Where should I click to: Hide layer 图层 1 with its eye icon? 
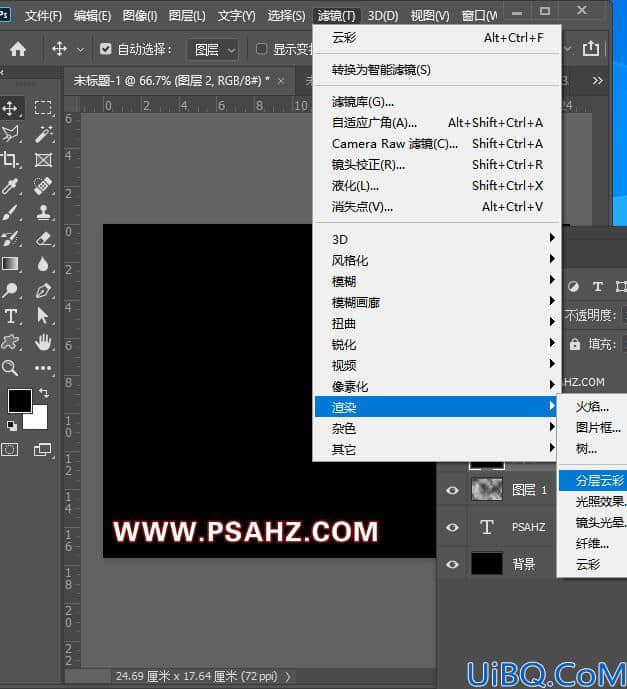click(x=453, y=490)
